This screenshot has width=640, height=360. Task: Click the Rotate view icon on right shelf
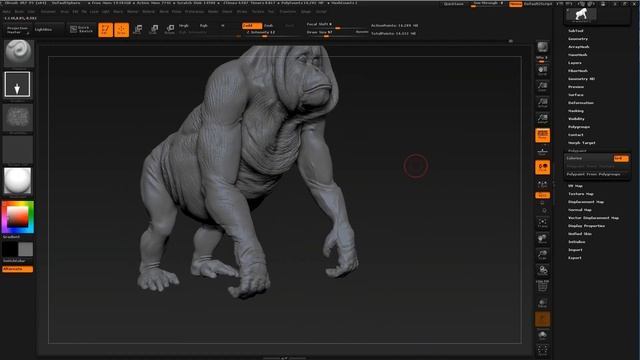coord(542,271)
